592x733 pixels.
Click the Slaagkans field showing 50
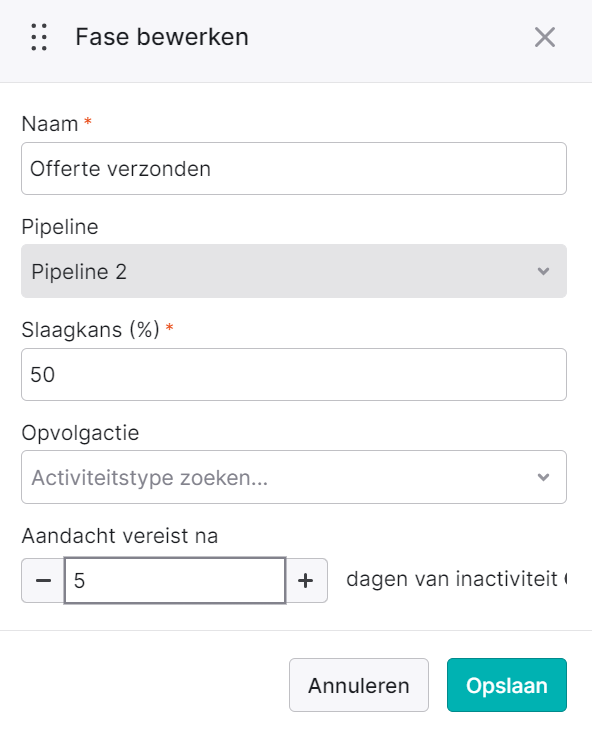tap(294, 374)
